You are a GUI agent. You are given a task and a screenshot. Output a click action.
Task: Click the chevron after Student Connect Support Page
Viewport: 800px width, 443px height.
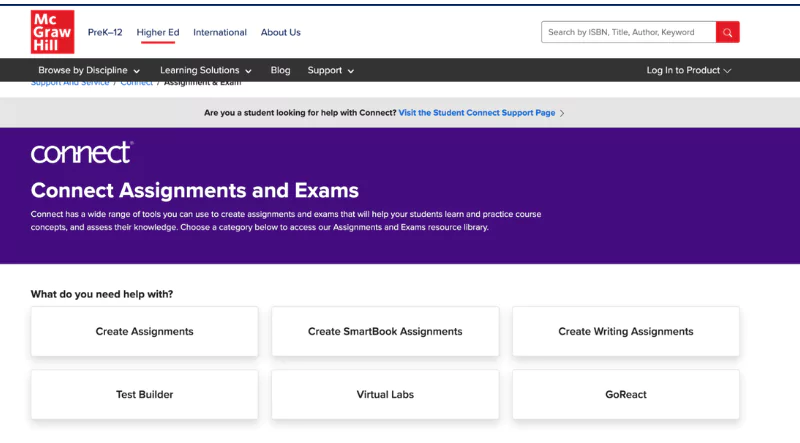point(562,113)
